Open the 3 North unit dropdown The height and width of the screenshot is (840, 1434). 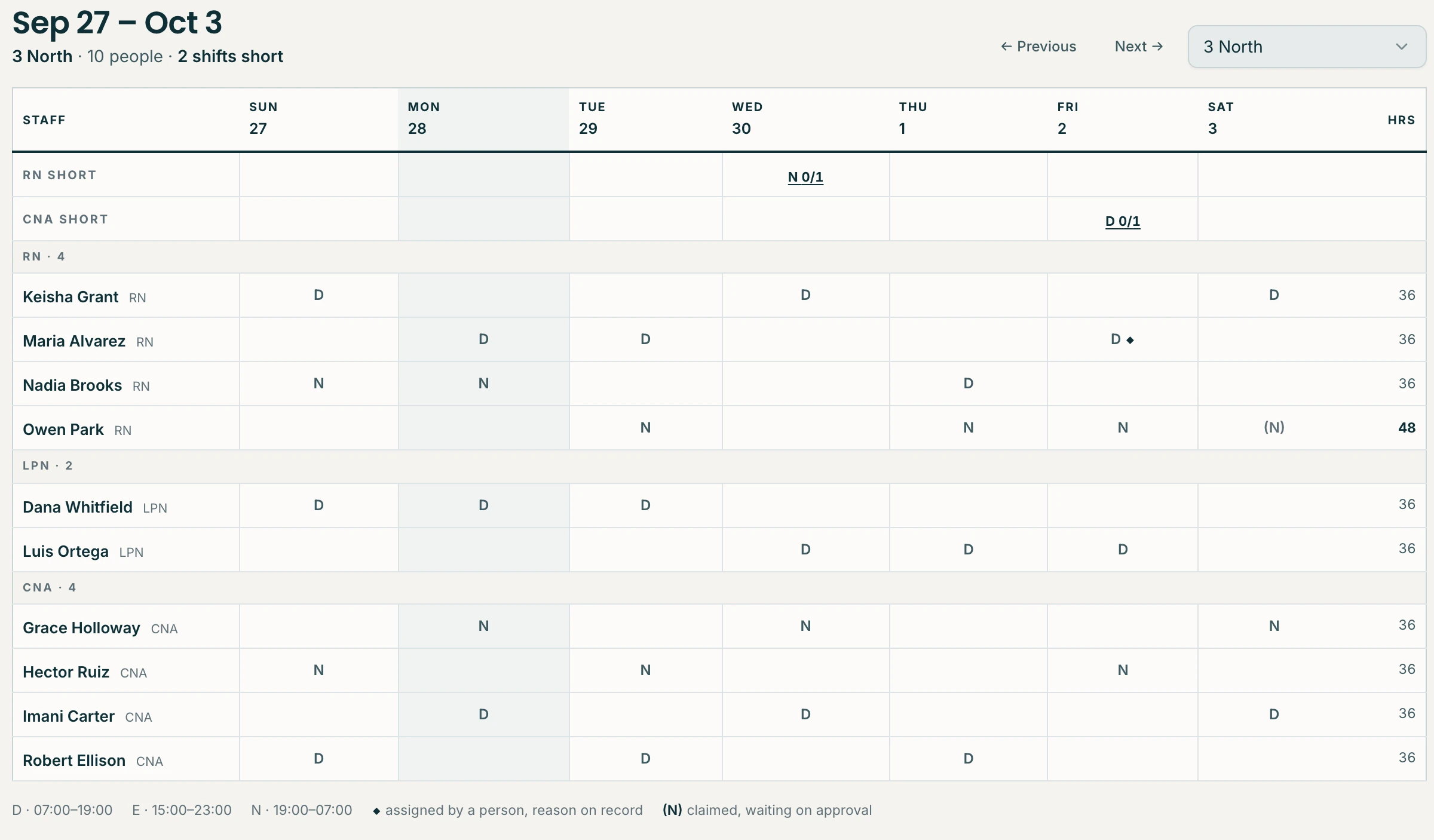coord(1307,47)
